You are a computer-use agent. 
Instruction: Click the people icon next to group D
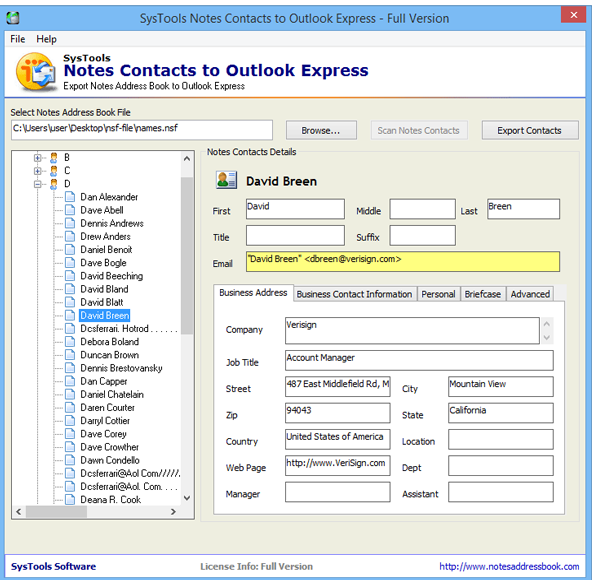coord(54,184)
